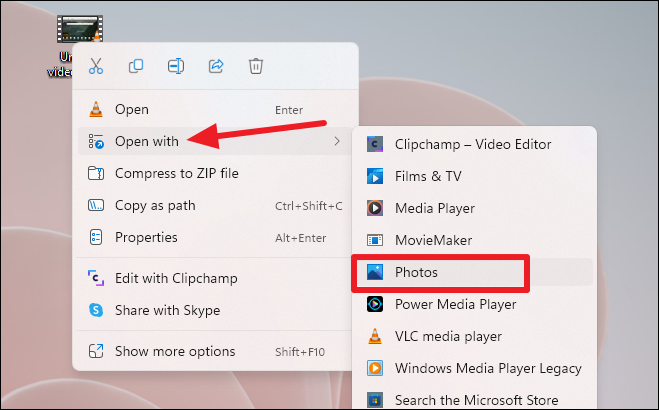
Task: Click the Open with list icon
Action: click(x=96, y=142)
